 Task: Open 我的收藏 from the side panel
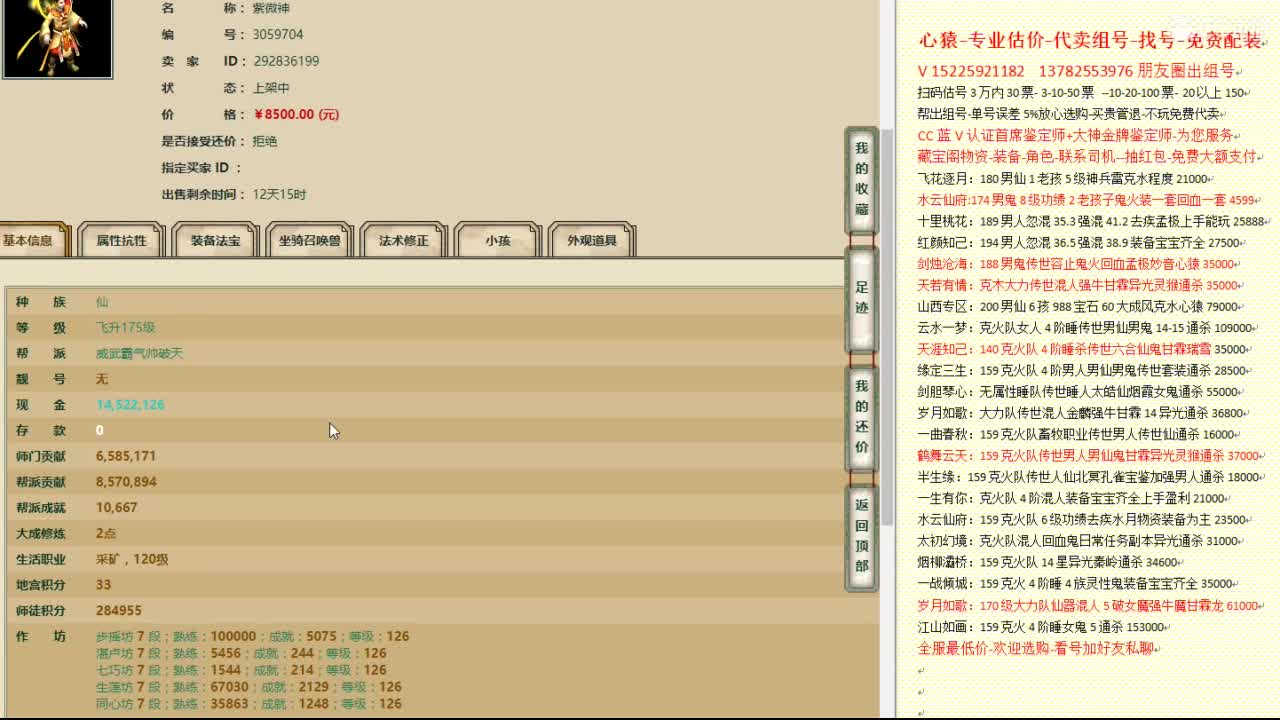(860, 177)
